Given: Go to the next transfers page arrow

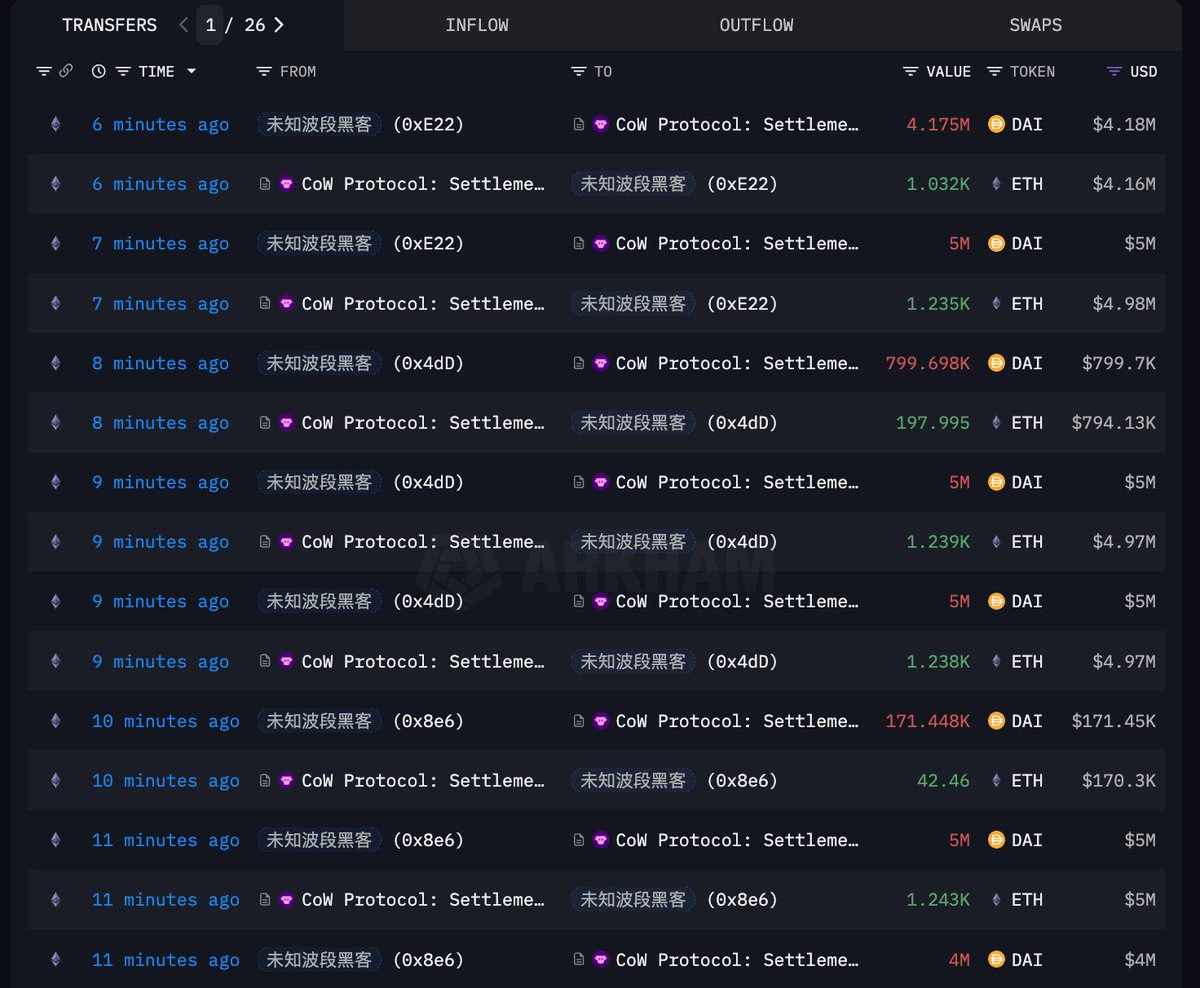Looking at the screenshot, I should coord(279,25).
